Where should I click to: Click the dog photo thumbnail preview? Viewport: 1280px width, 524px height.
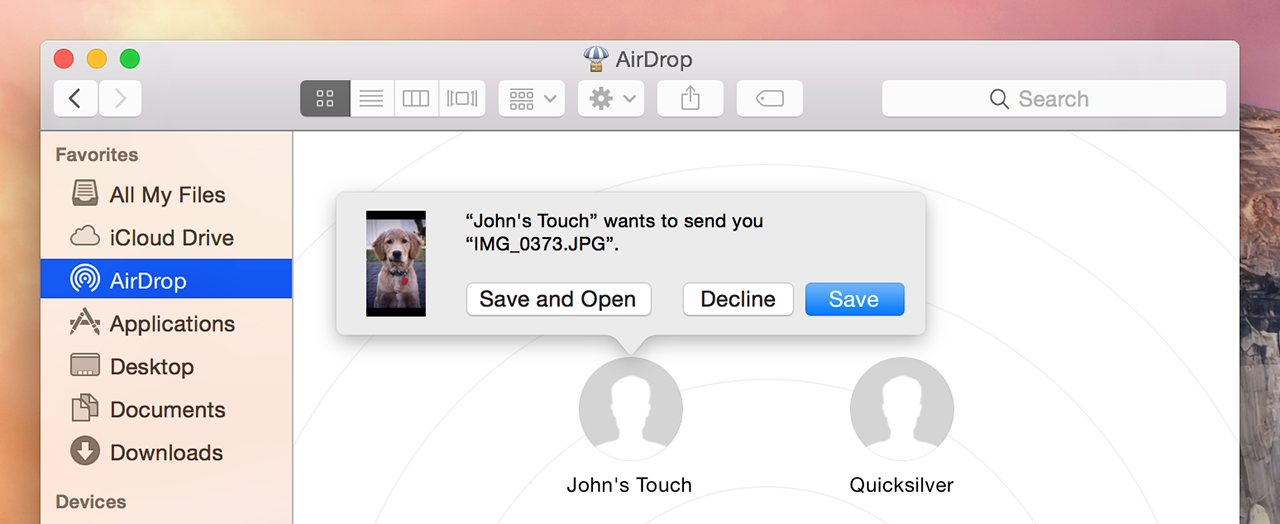(396, 264)
